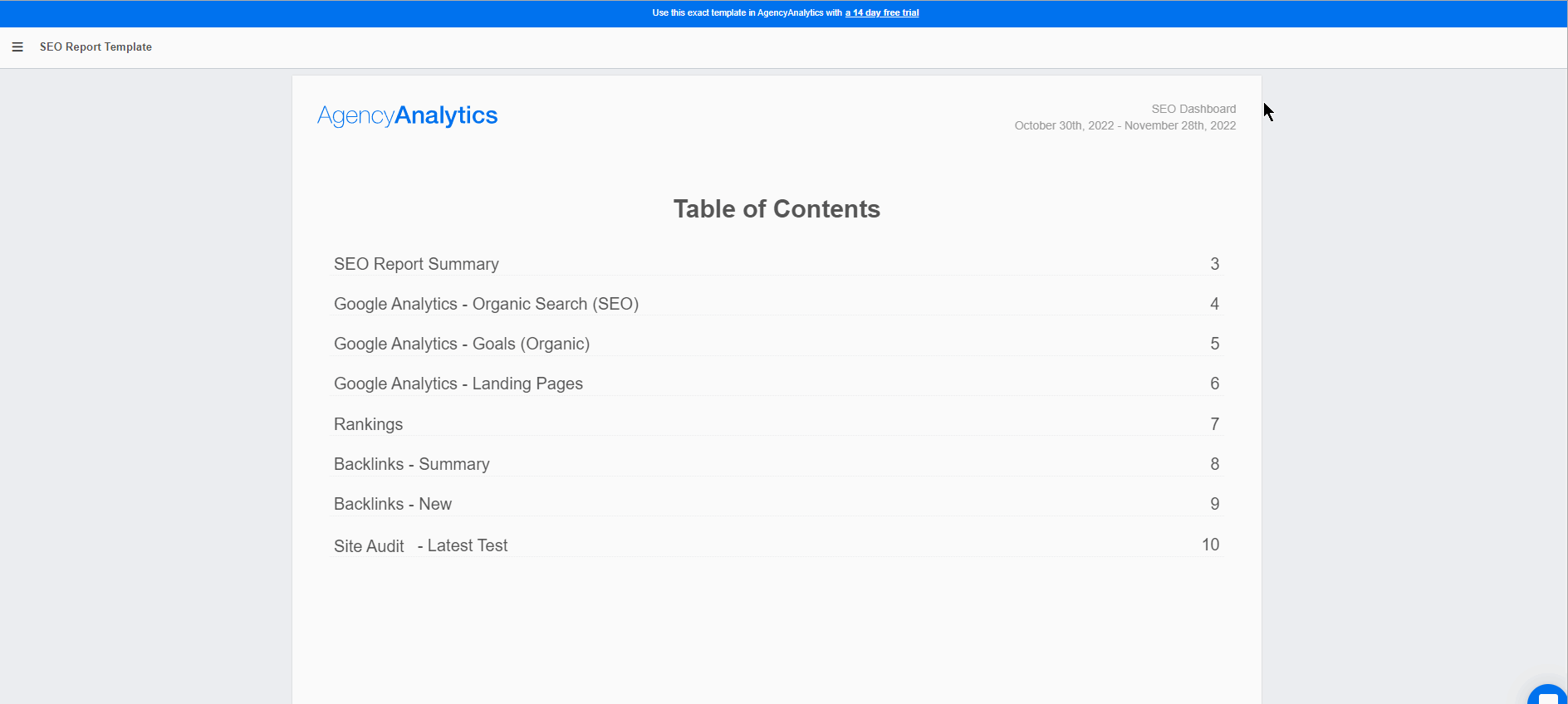Select Backlinks - Summary in the table
1568x704 pixels.
pos(411,463)
